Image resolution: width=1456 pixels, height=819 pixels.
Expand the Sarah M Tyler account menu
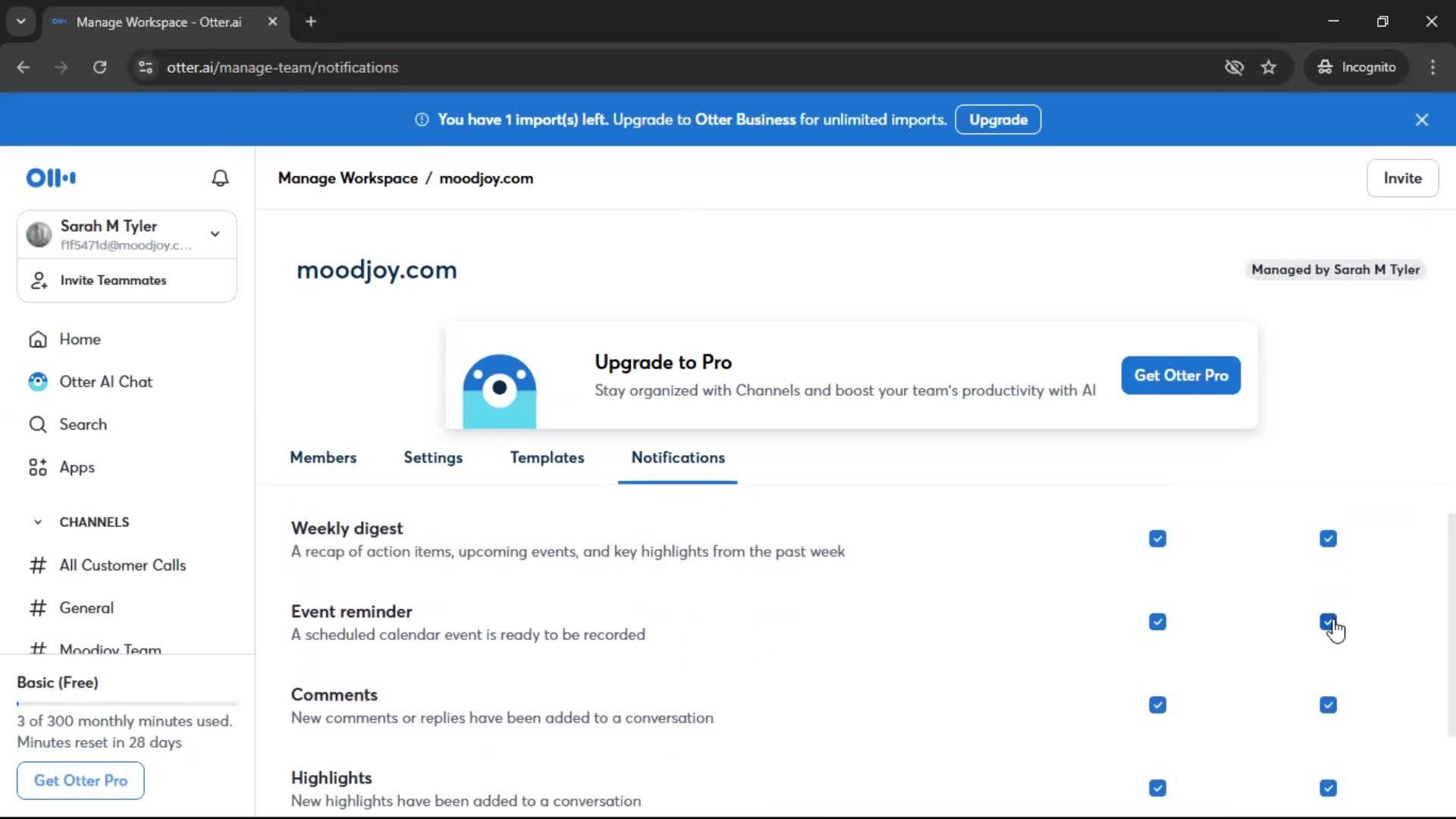click(x=215, y=234)
